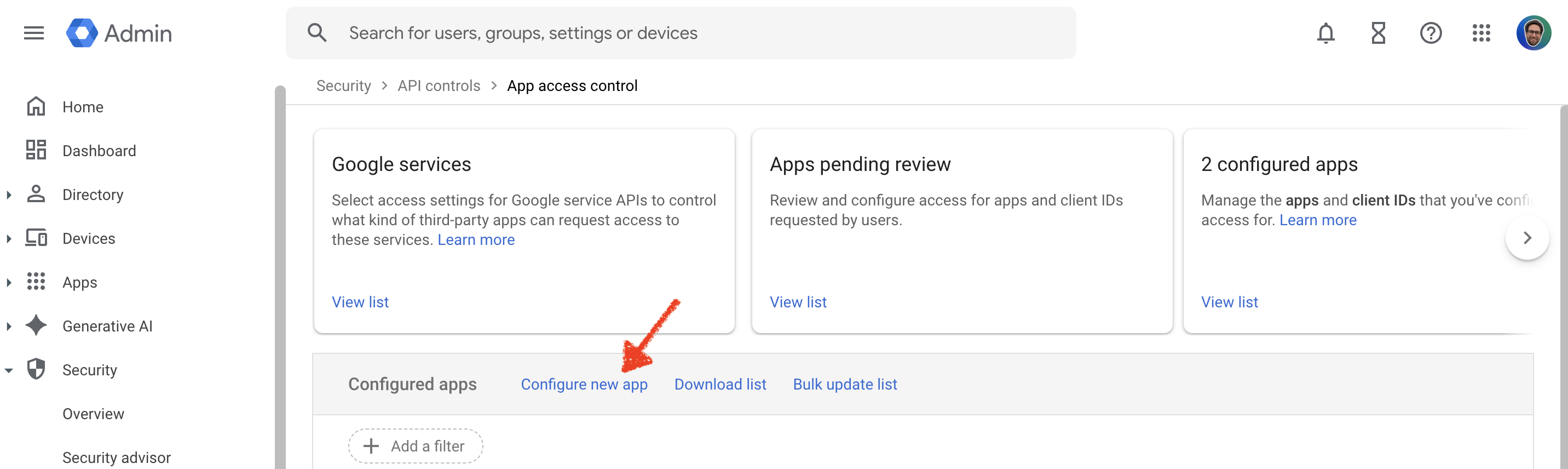Collapse the Security sidebar section
The image size is (1568, 469).
click(x=9, y=370)
